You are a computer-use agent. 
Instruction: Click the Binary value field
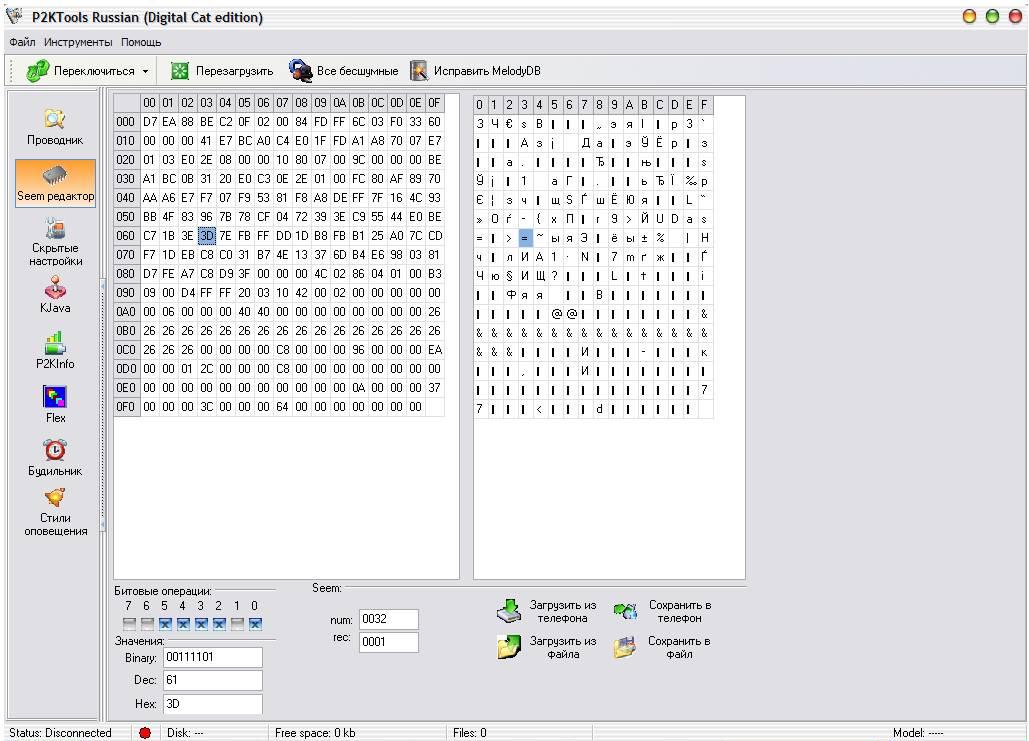pyautogui.click(x=213, y=657)
